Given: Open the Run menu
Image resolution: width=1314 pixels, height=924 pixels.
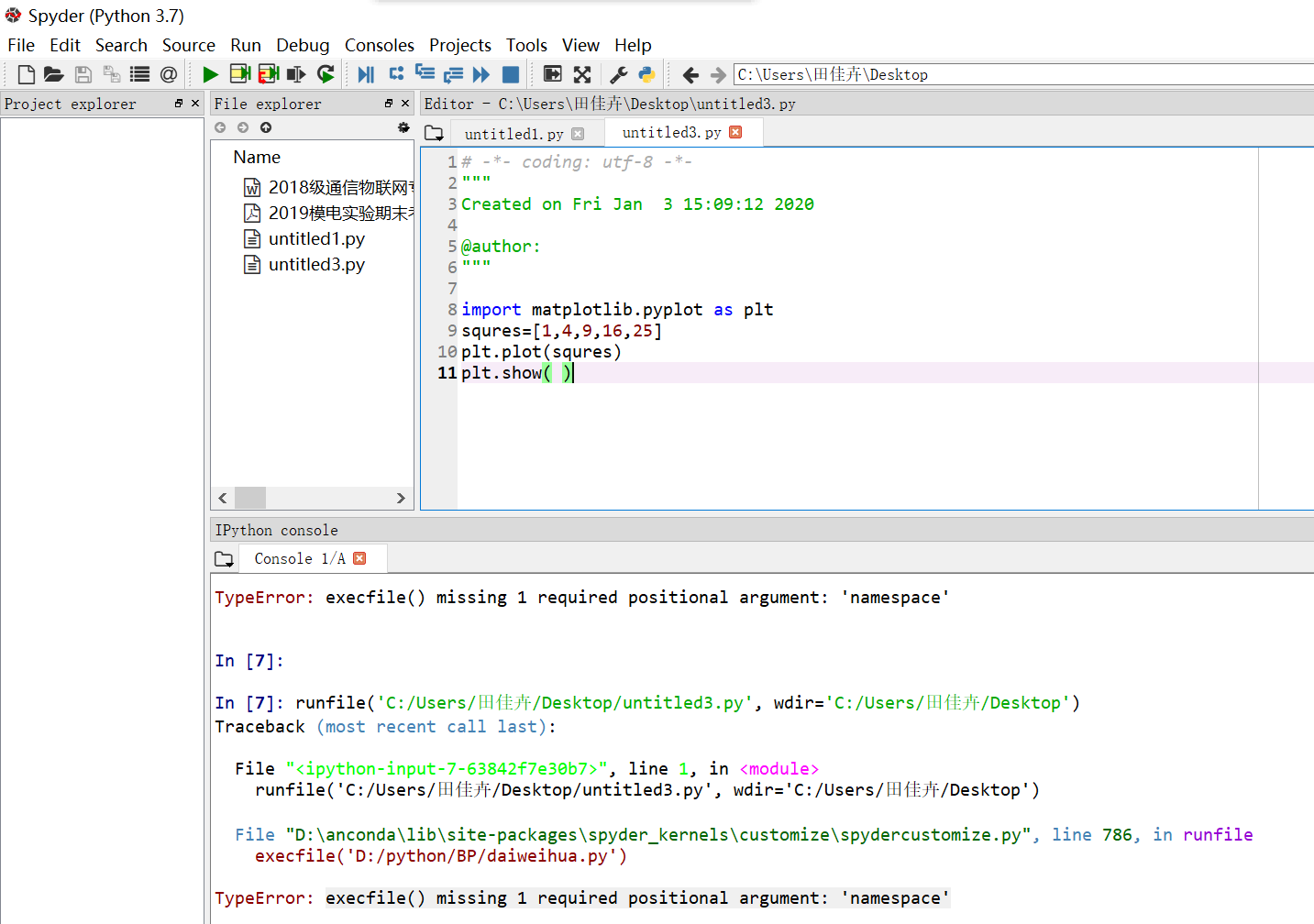Looking at the screenshot, I should click(x=246, y=45).
